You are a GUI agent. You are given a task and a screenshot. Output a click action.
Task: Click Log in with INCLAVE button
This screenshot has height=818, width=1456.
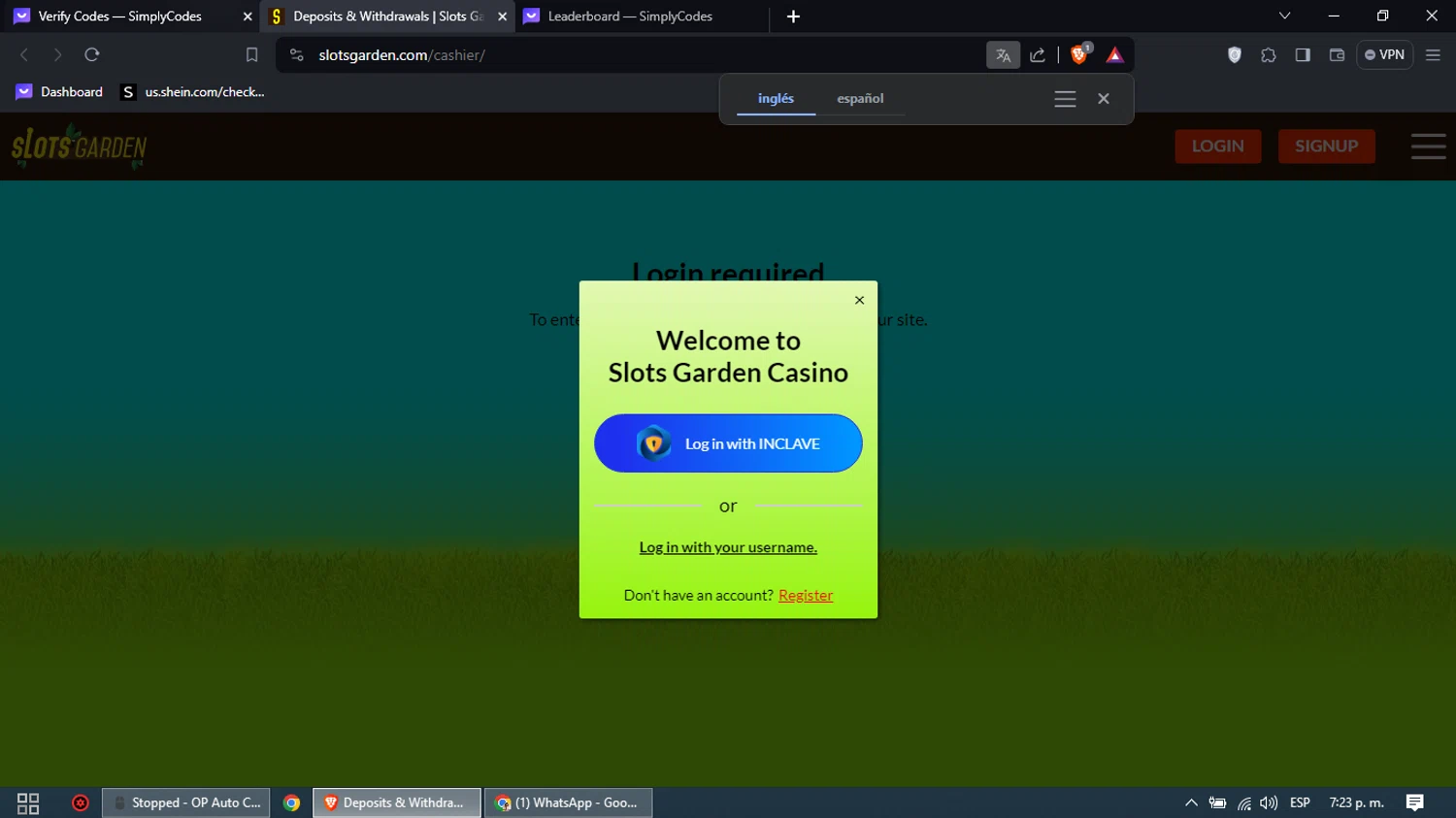pos(728,443)
